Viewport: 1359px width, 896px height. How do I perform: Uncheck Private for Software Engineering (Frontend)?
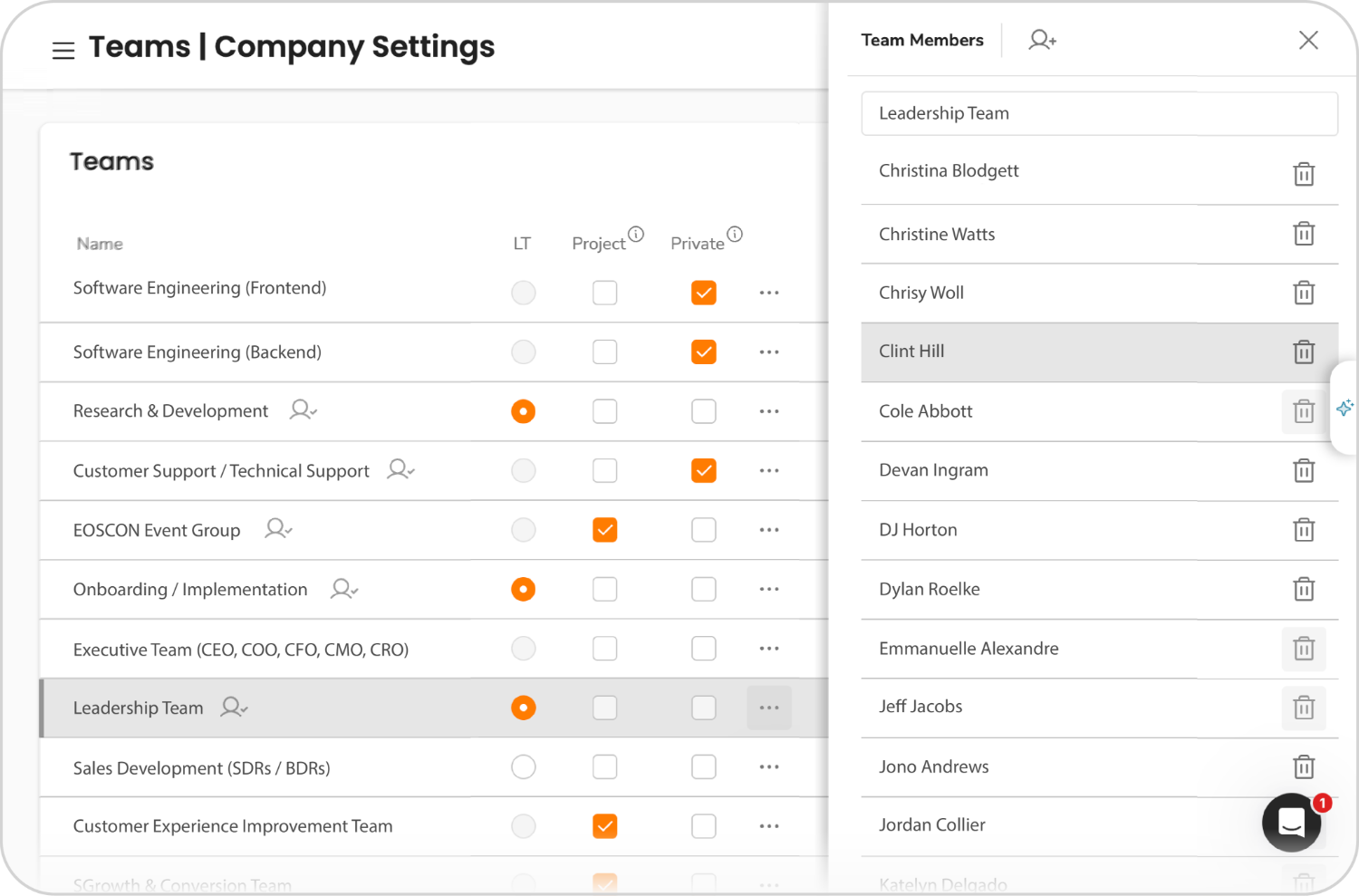[x=703, y=293]
